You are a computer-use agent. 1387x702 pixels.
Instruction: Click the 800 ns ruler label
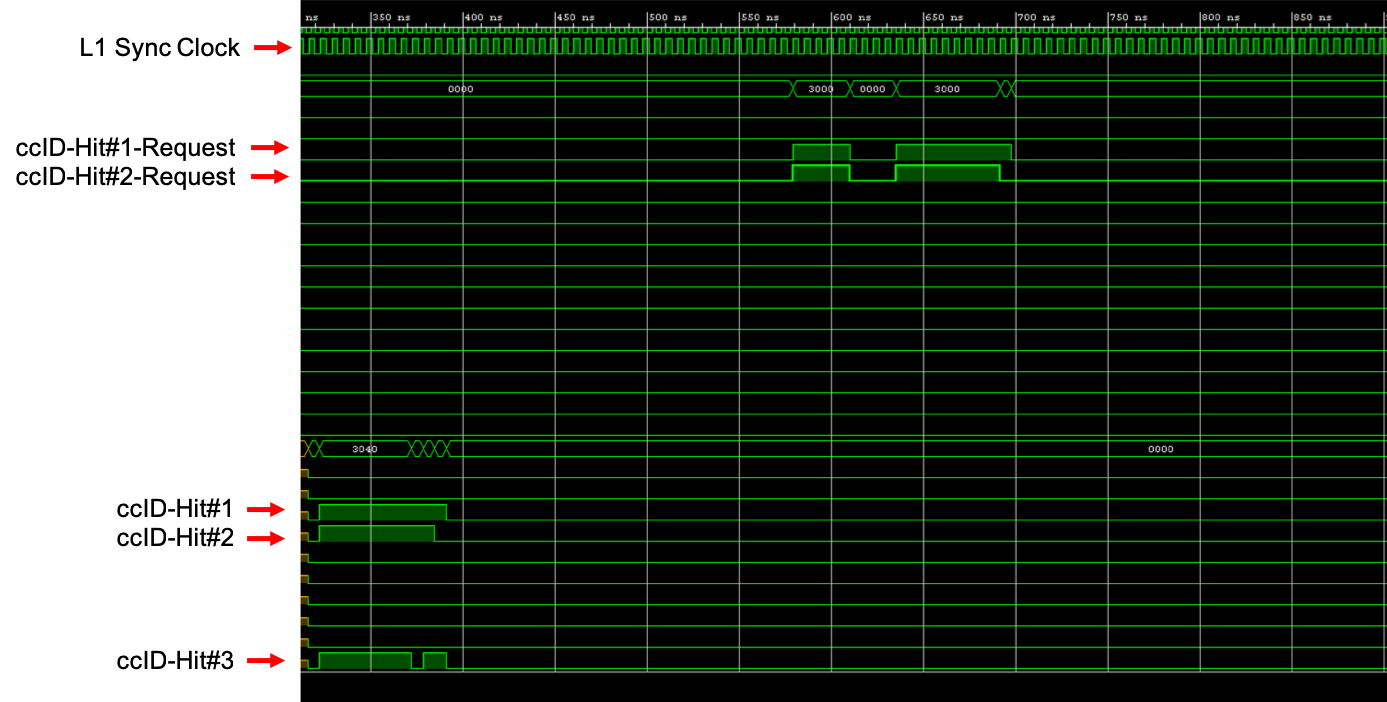[1221, 18]
